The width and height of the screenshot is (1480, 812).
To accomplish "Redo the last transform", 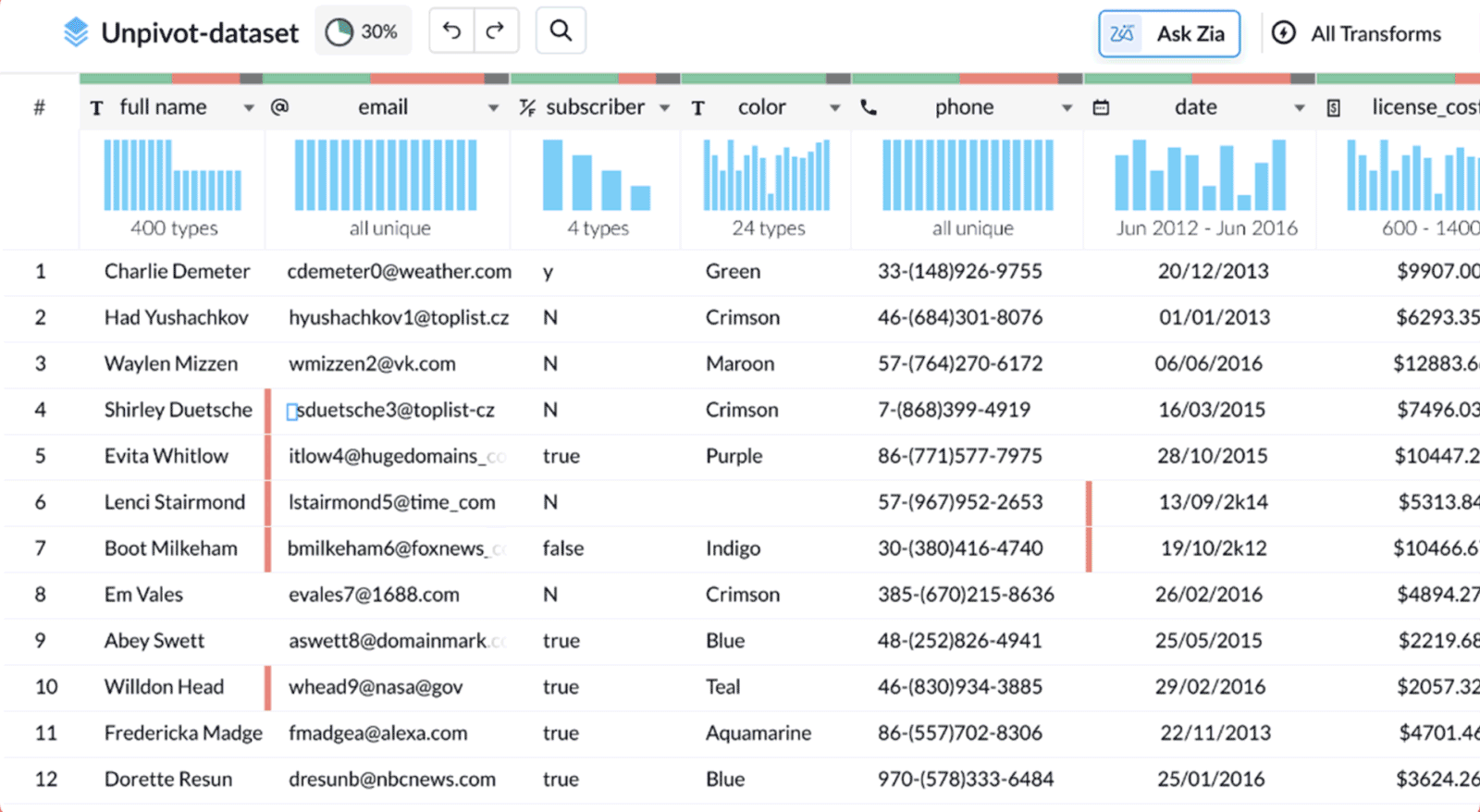I will tap(496, 31).
